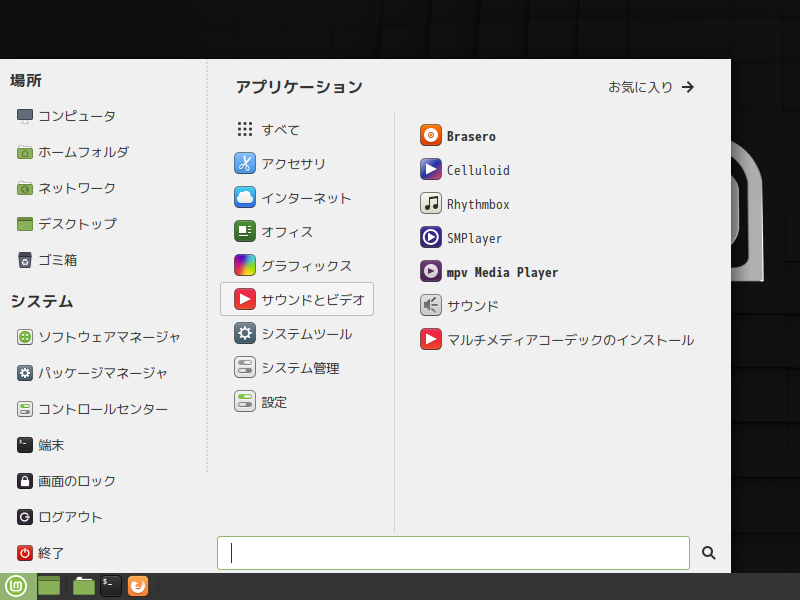This screenshot has height=600, width=800.
Task: Click the ログアウト label
Action: tap(70, 517)
